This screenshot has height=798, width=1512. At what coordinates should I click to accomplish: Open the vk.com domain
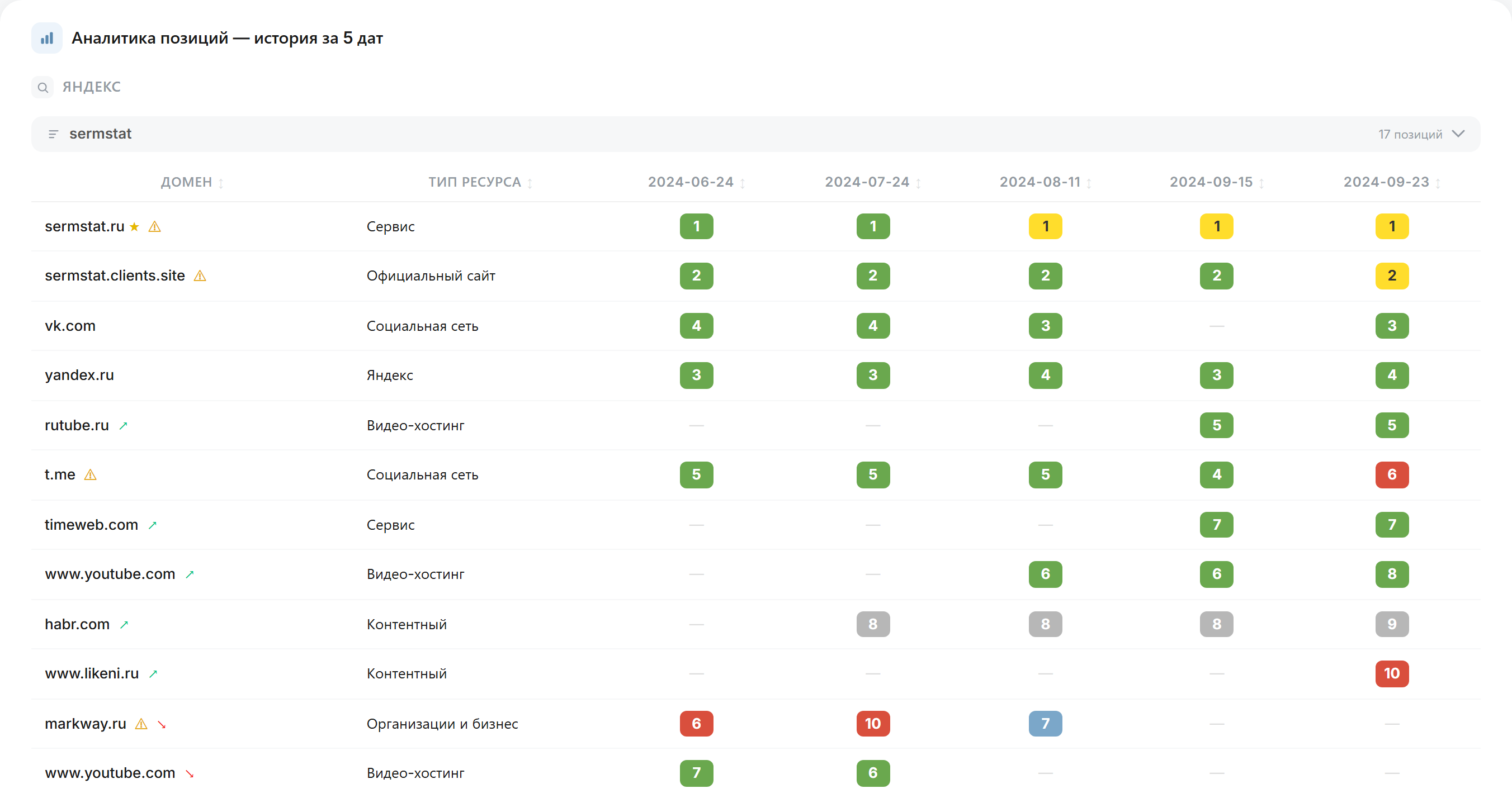click(x=70, y=326)
